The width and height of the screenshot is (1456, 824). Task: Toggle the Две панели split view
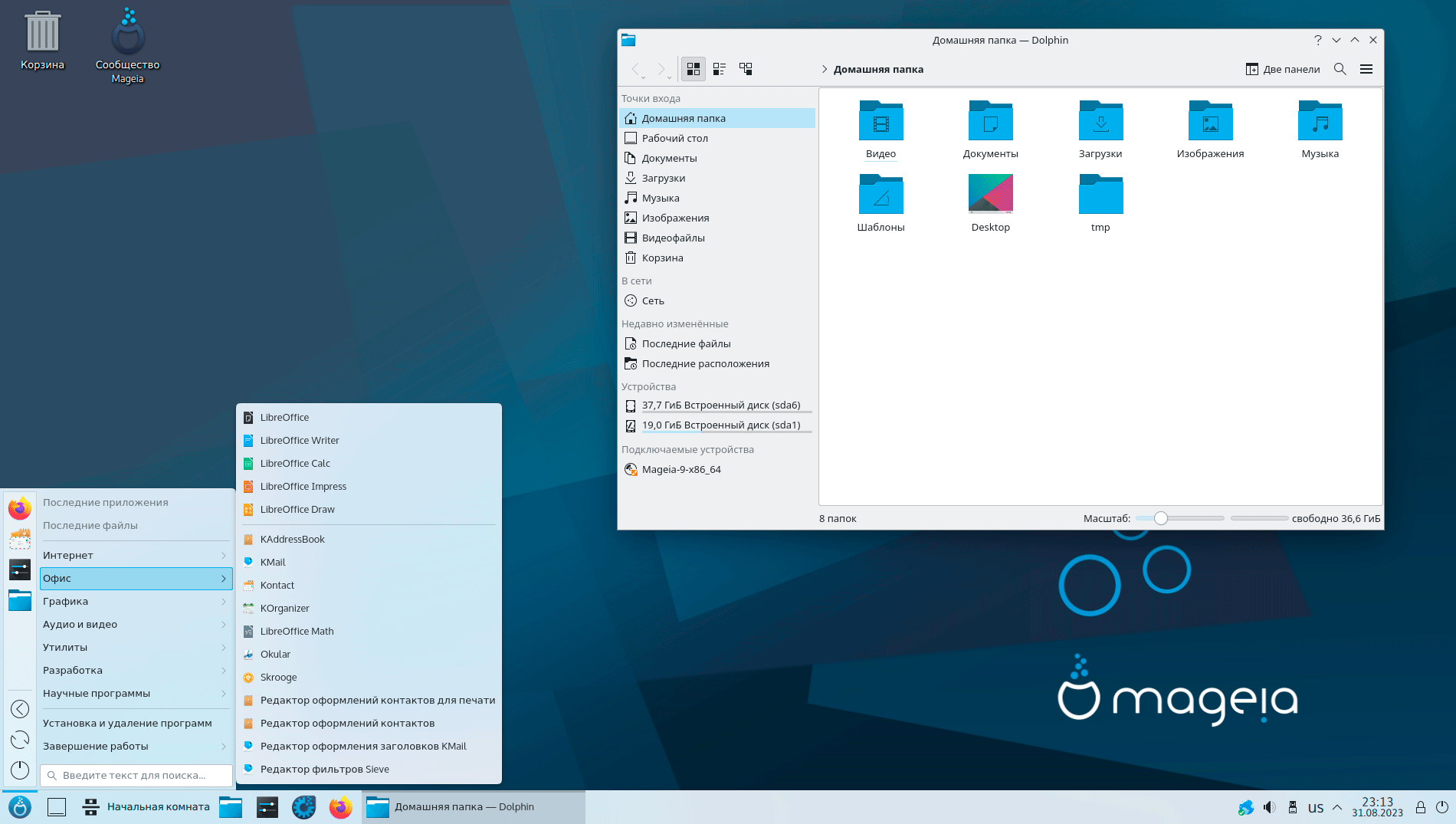click(1283, 69)
